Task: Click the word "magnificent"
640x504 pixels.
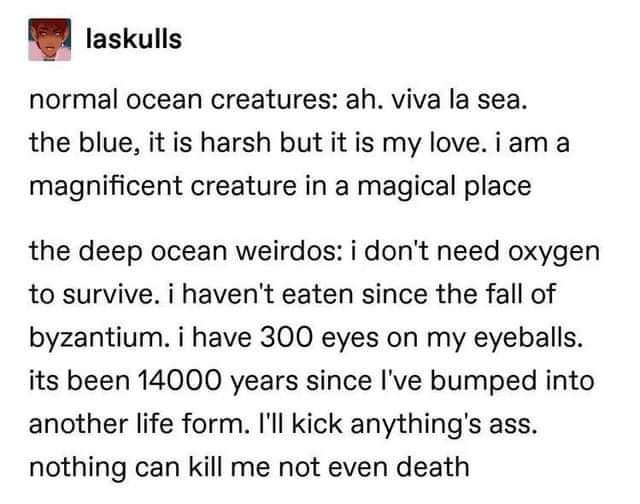Action: pos(104,187)
